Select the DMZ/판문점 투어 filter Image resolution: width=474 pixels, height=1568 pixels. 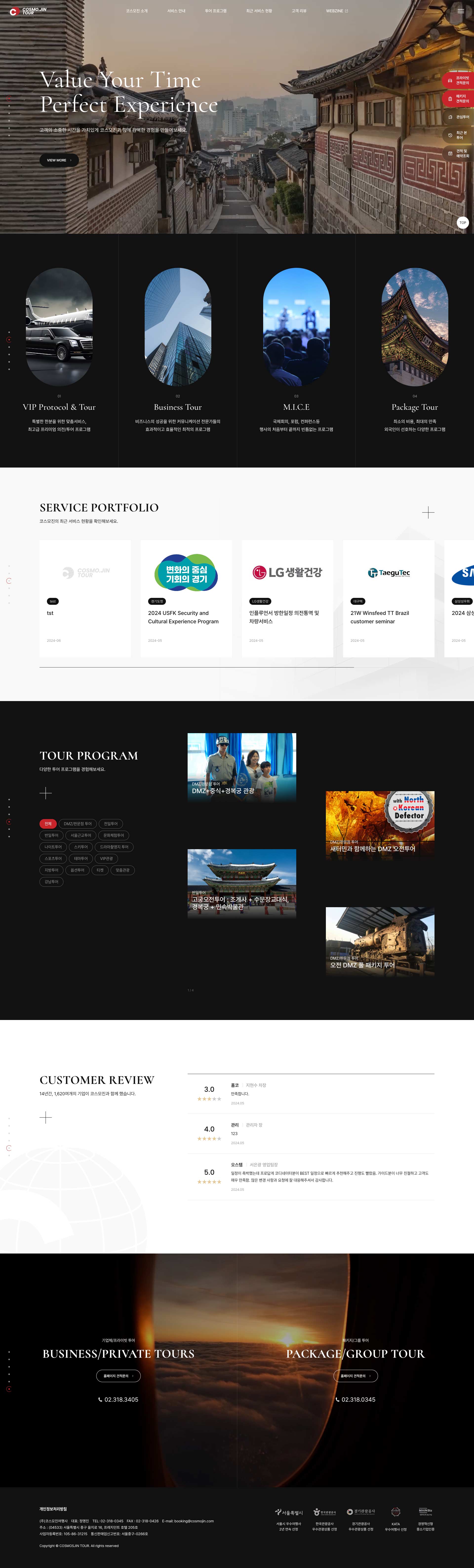click(x=78, y=823)
